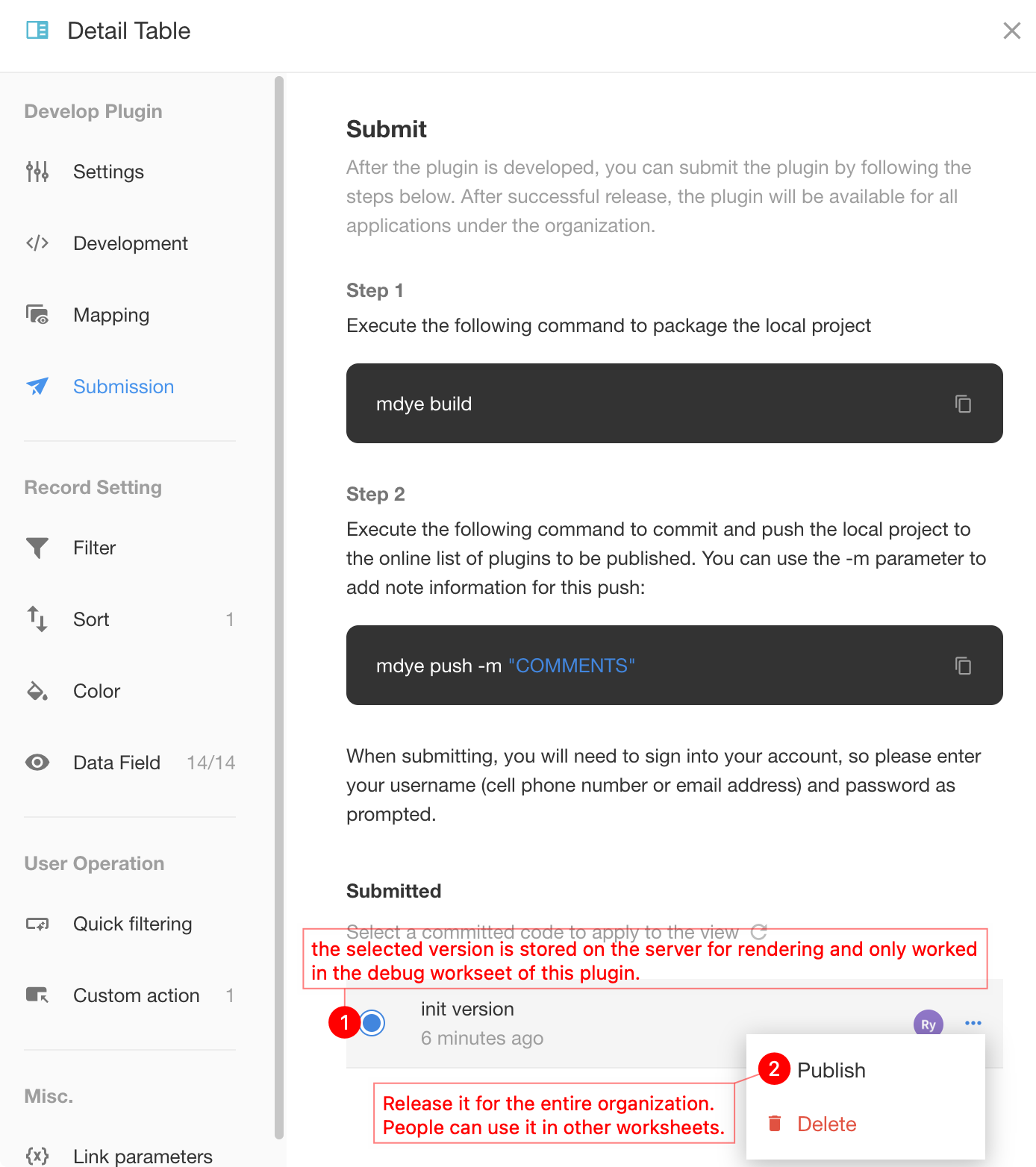Image resolution: width=1036 pixels, height=1167 pixels.
Task: Click the Detail Table view icon
Action: pos(37,31)
